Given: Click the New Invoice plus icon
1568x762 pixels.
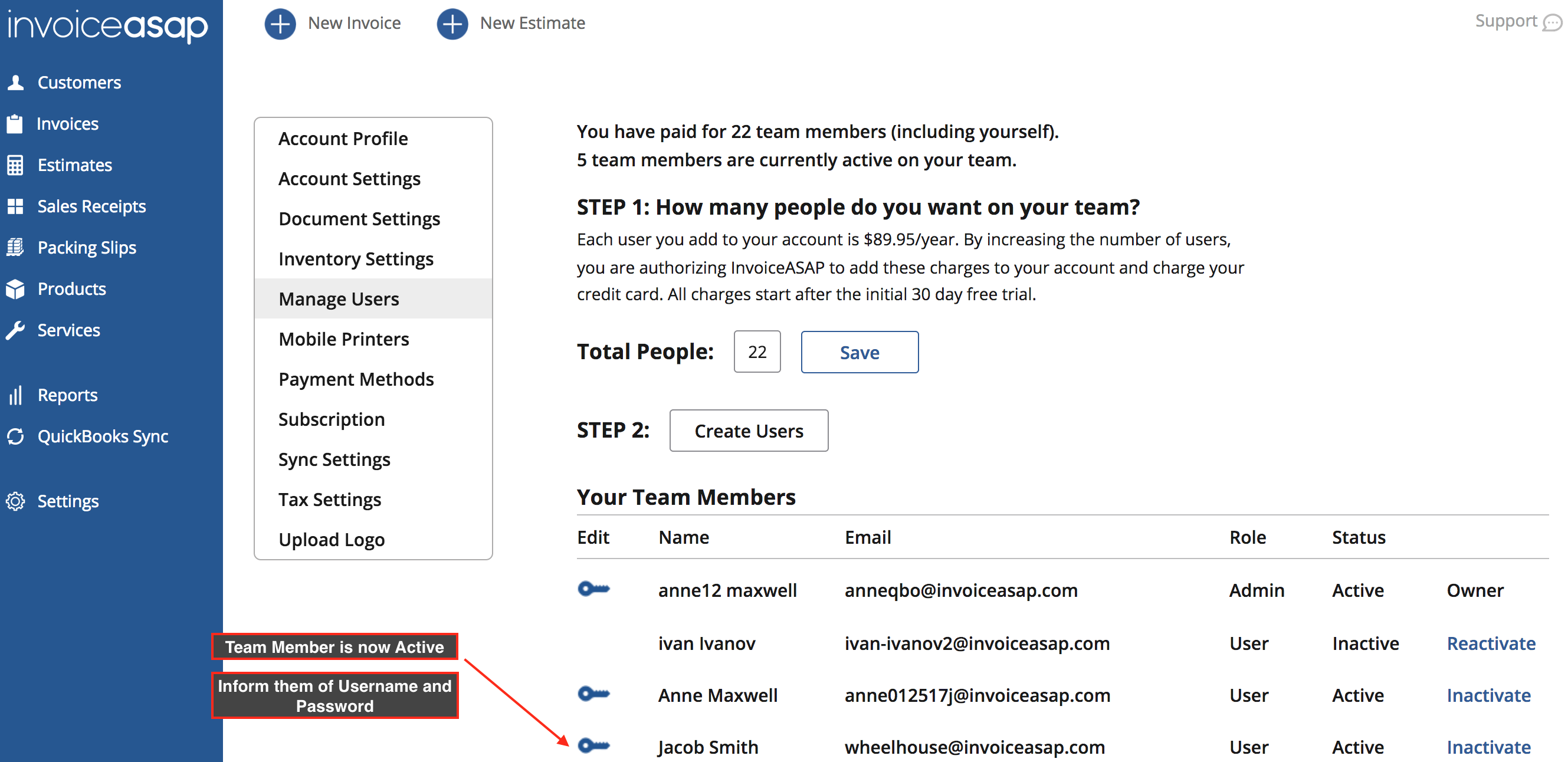Looking at the screenshot, I should click(280, 24).
